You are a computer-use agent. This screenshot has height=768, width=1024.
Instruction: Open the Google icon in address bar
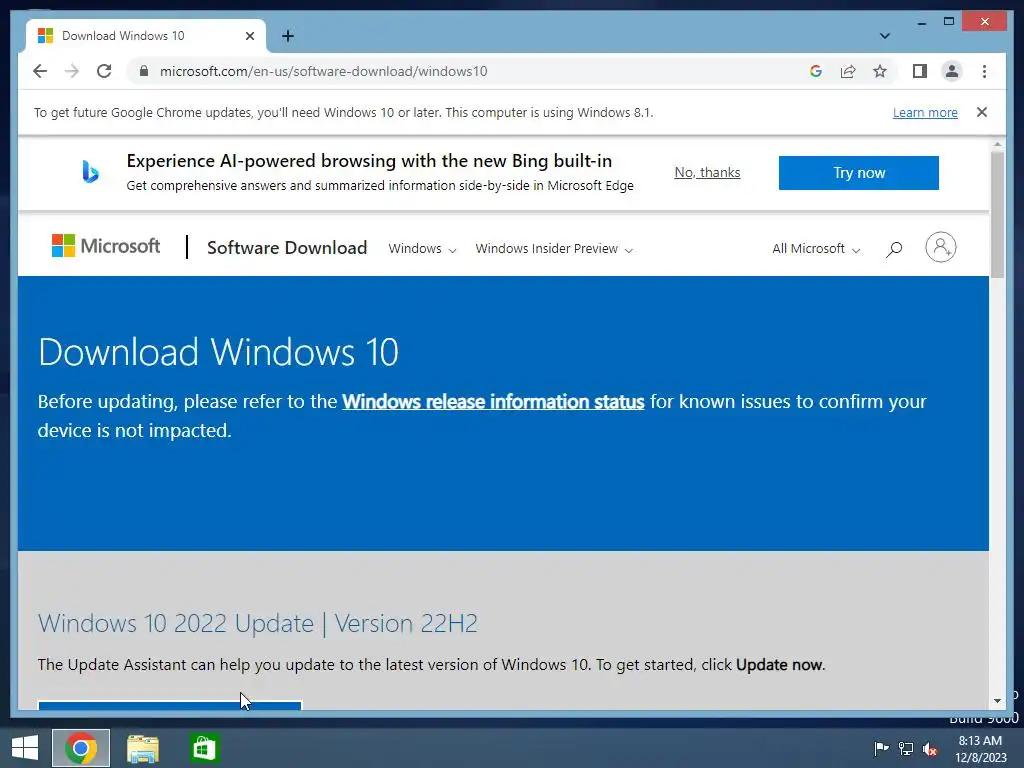click(816, 71)
